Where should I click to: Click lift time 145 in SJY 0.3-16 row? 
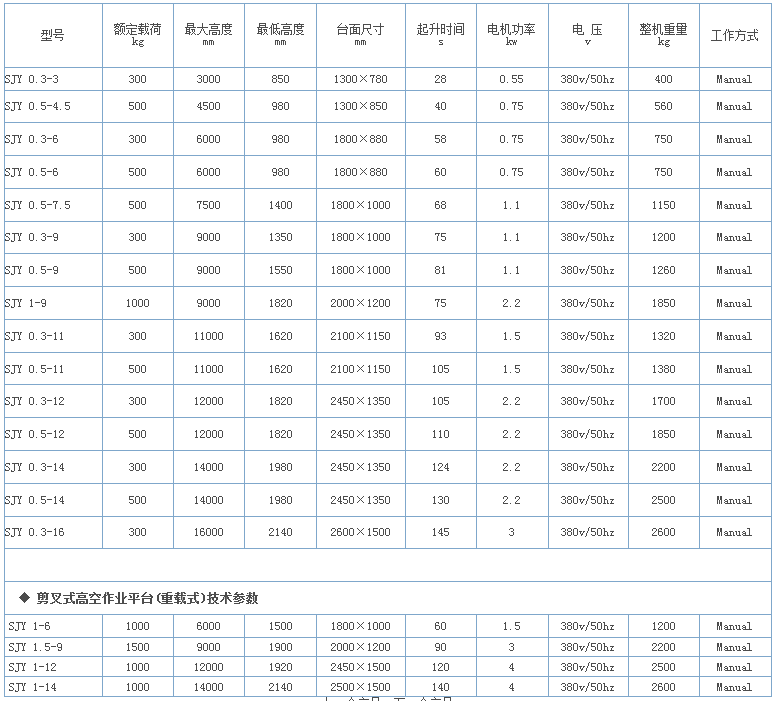(440, 532)
